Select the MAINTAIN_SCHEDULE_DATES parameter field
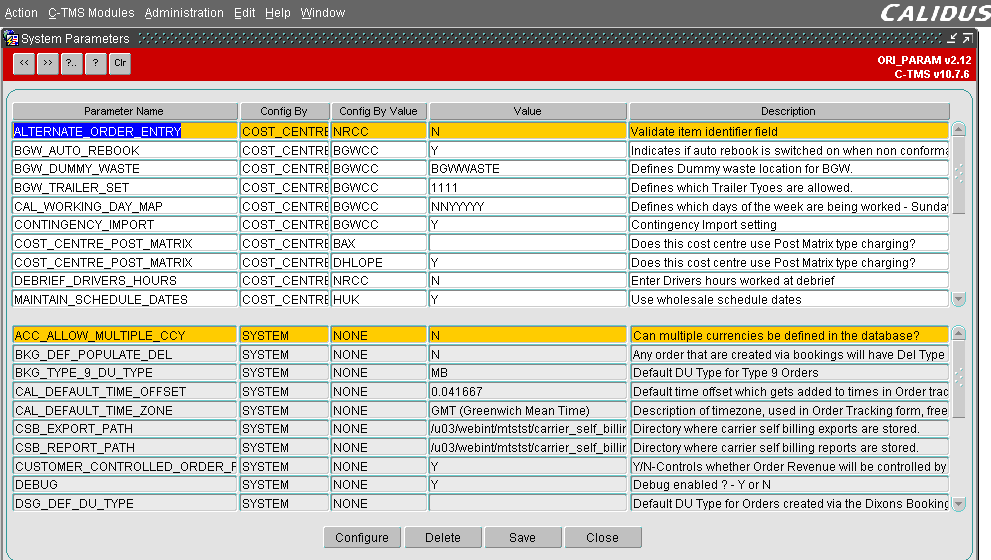The height and width of the screenshot is (560, 991). pyautogui.click(x=125, y=300)
